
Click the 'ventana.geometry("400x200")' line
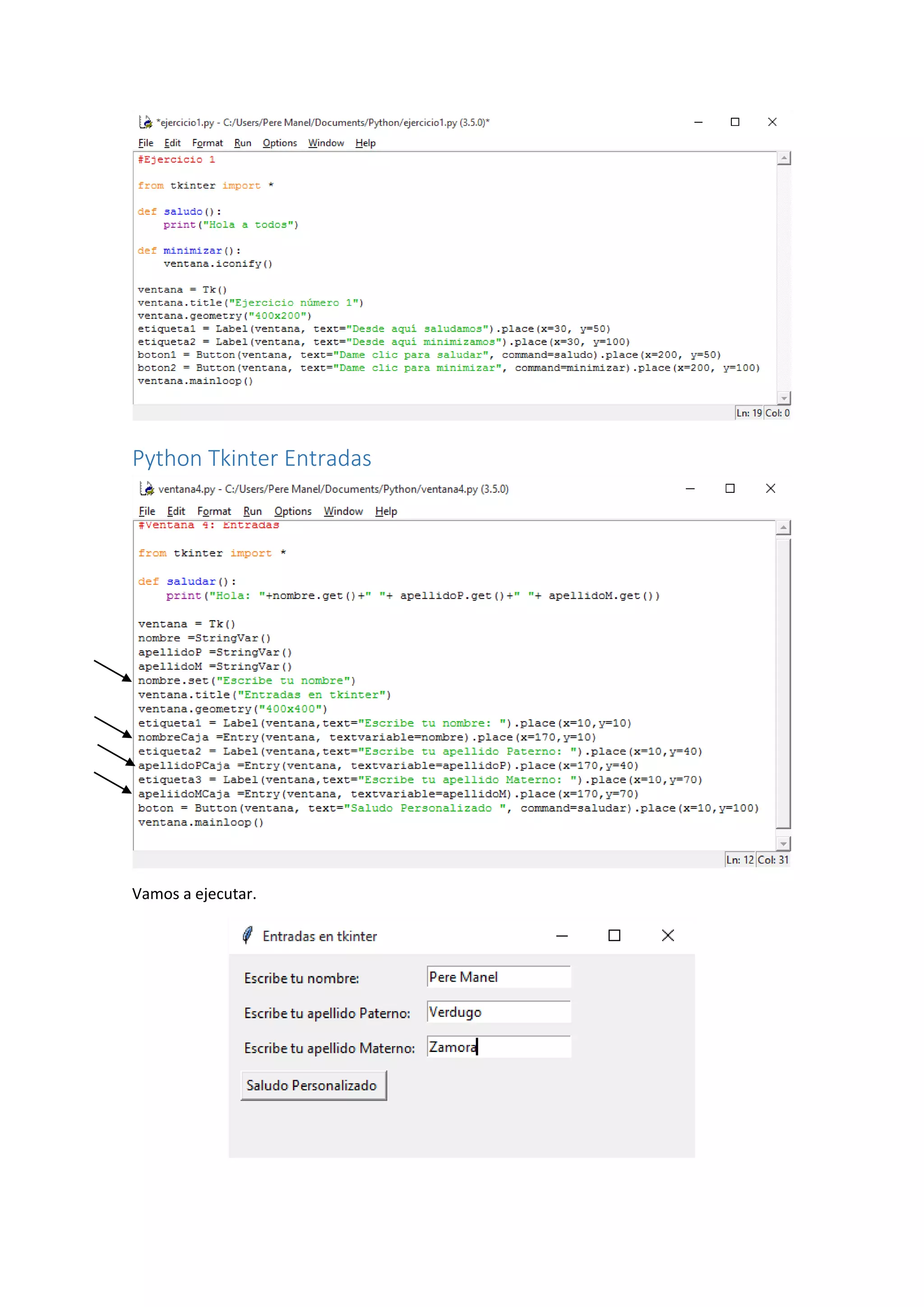click(224, 315)
